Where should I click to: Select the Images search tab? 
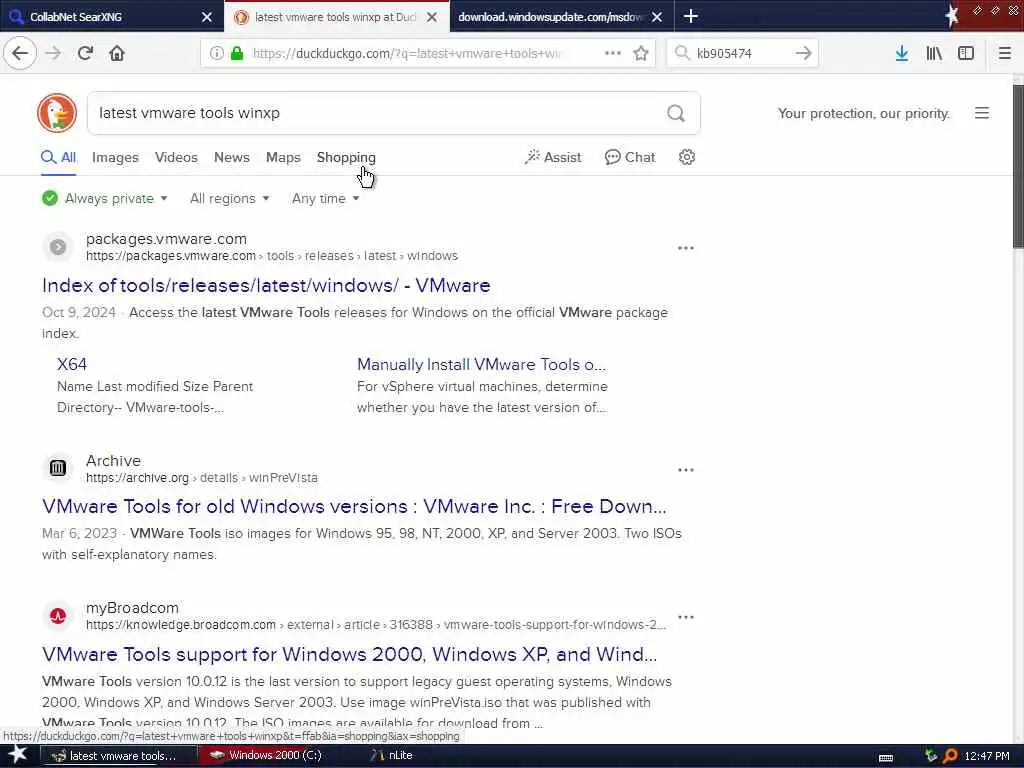(x=115, y=157)
